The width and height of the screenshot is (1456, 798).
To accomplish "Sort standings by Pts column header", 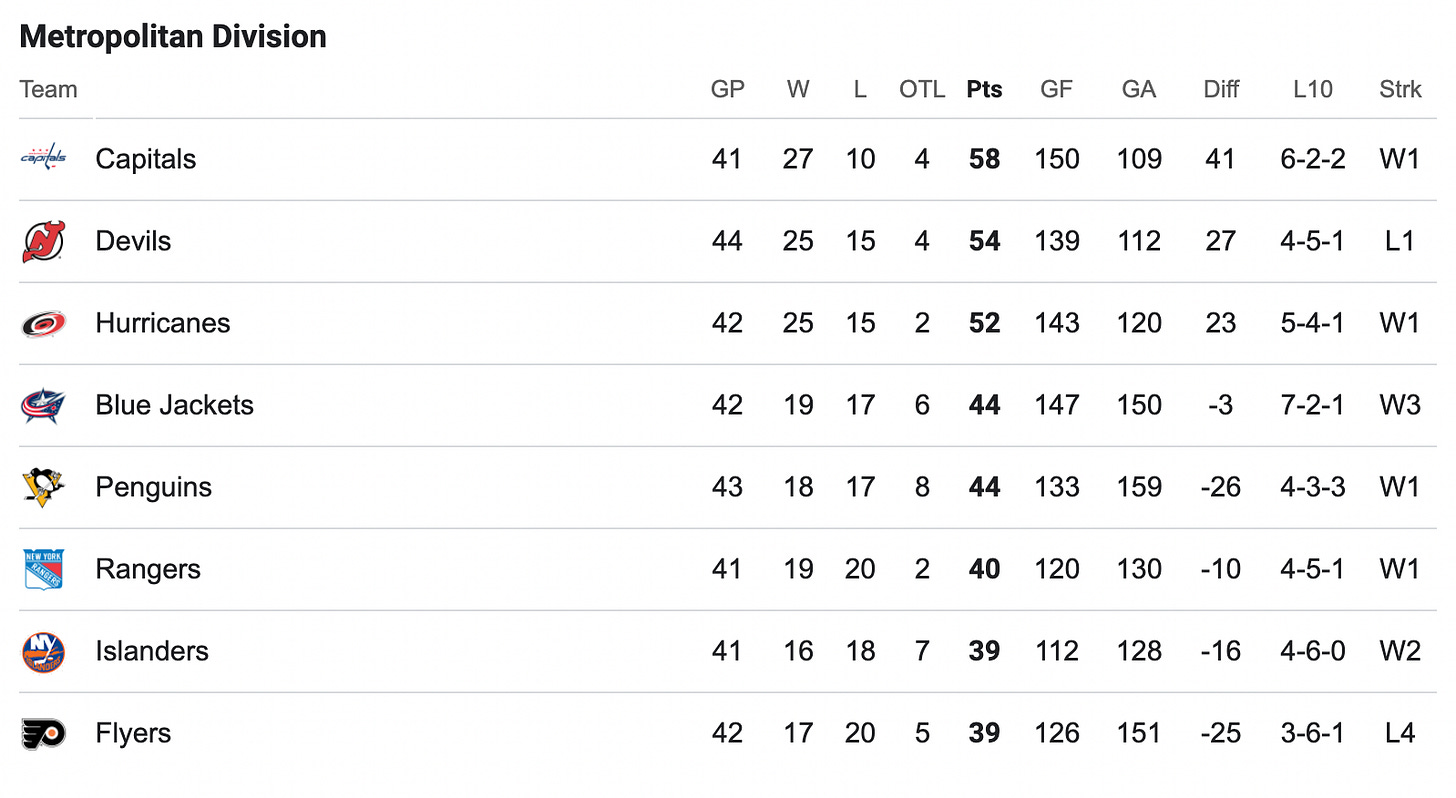I will (x=984, y=89).
